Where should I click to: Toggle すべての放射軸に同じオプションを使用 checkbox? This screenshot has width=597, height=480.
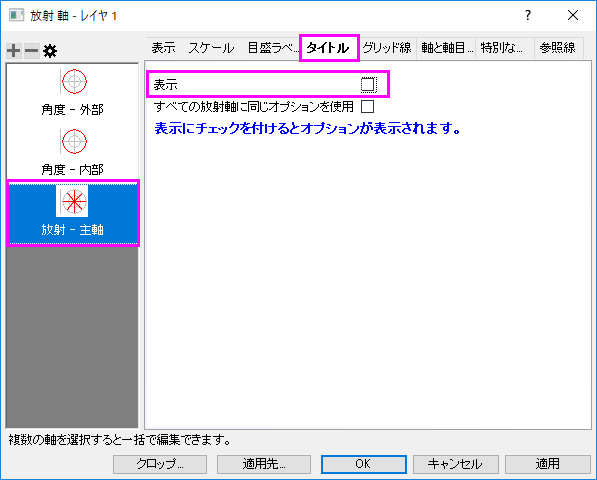coord(367,107)
